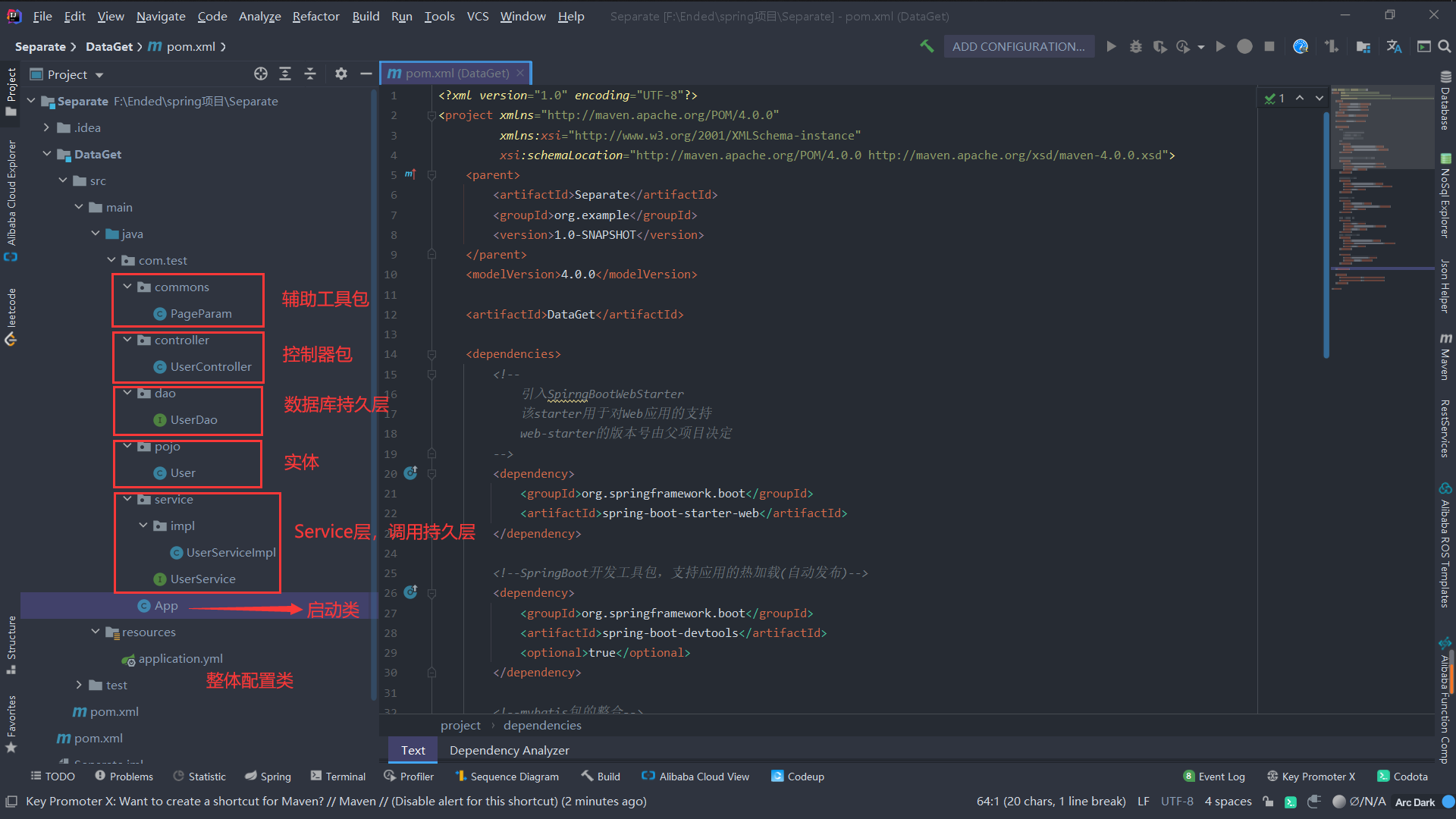Viewport: 1456px width, 819px height.
Task: Open Project view dropdown selector
Action: (x=67, y=74)
